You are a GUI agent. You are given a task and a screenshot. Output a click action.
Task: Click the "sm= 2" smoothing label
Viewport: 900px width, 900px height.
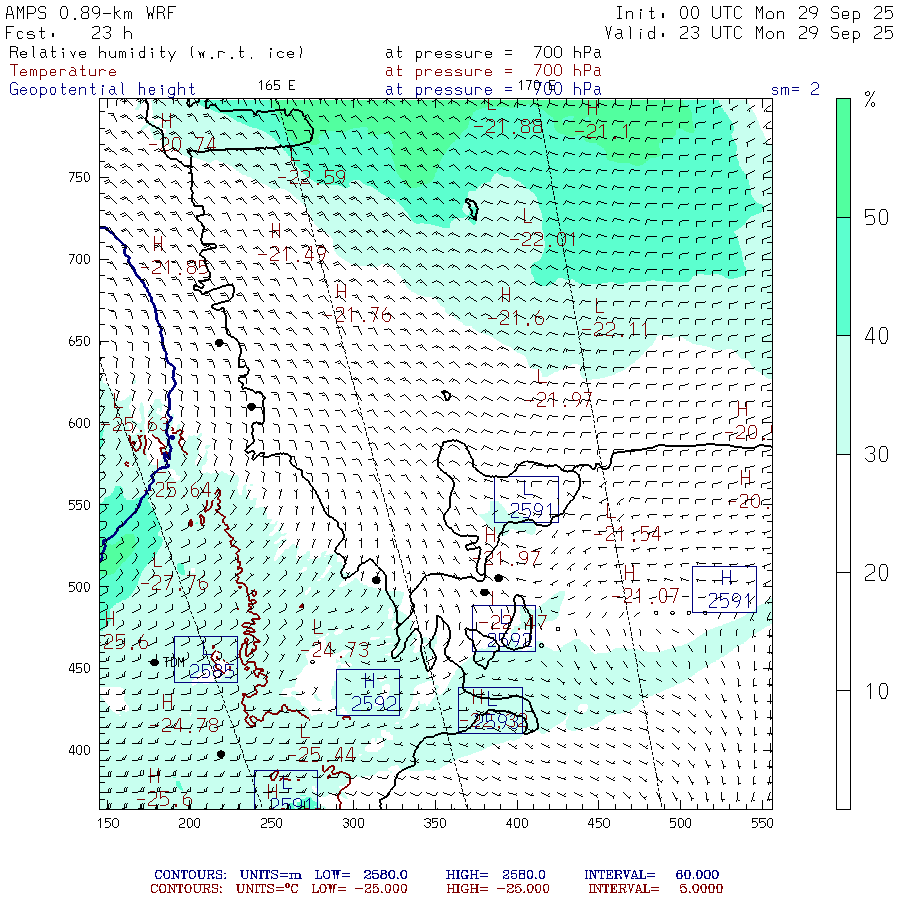point(795,89)
